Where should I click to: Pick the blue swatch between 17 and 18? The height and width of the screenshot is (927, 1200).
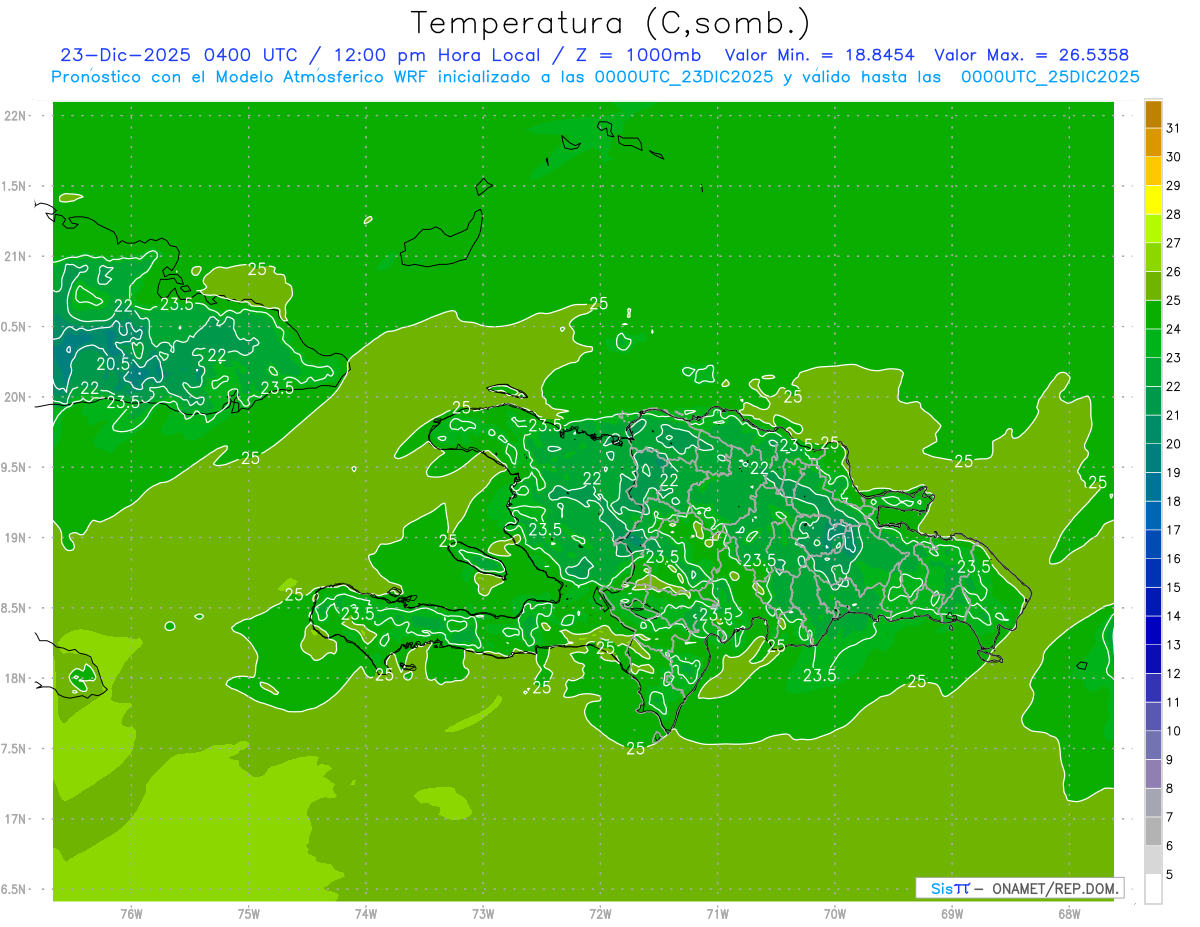1153,516
